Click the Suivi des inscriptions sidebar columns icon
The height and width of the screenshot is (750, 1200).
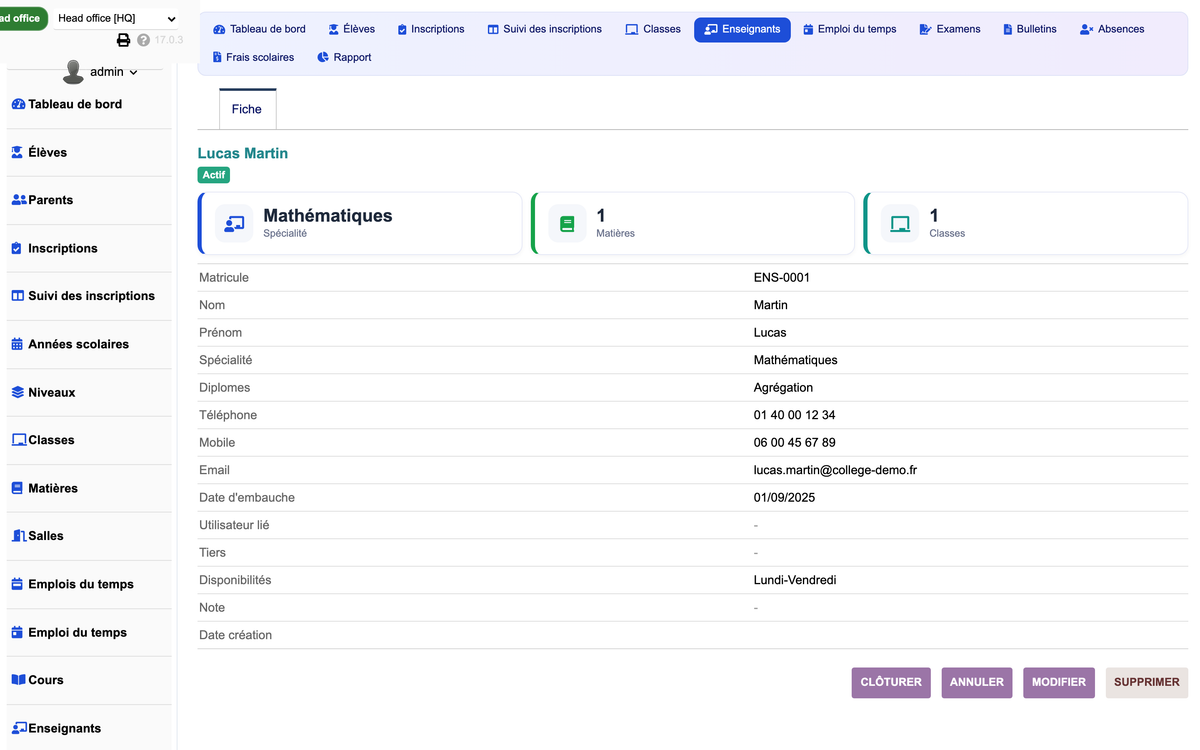point(17,296)
